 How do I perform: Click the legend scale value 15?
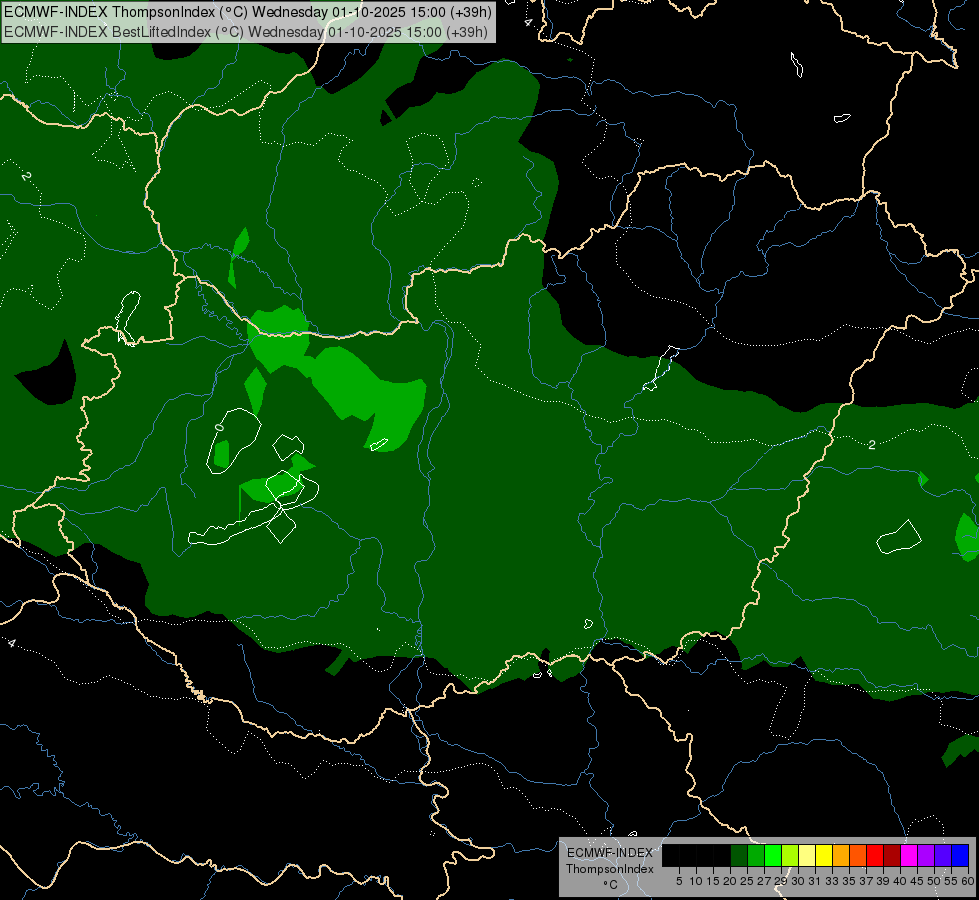pos(713,881)
